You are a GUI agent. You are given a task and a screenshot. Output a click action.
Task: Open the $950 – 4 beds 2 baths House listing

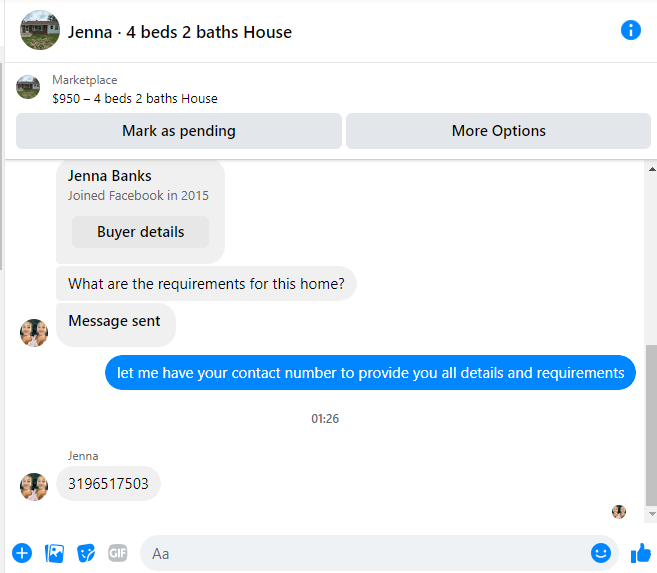coord(135,99)
